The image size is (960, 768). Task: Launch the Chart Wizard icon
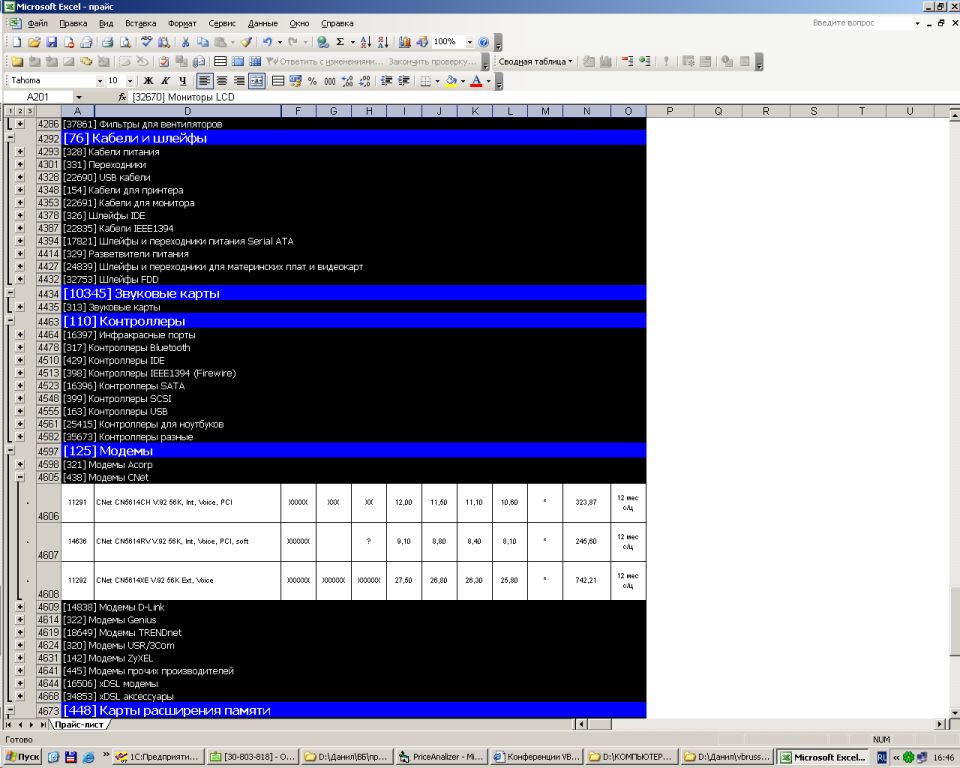pos(404,42)
